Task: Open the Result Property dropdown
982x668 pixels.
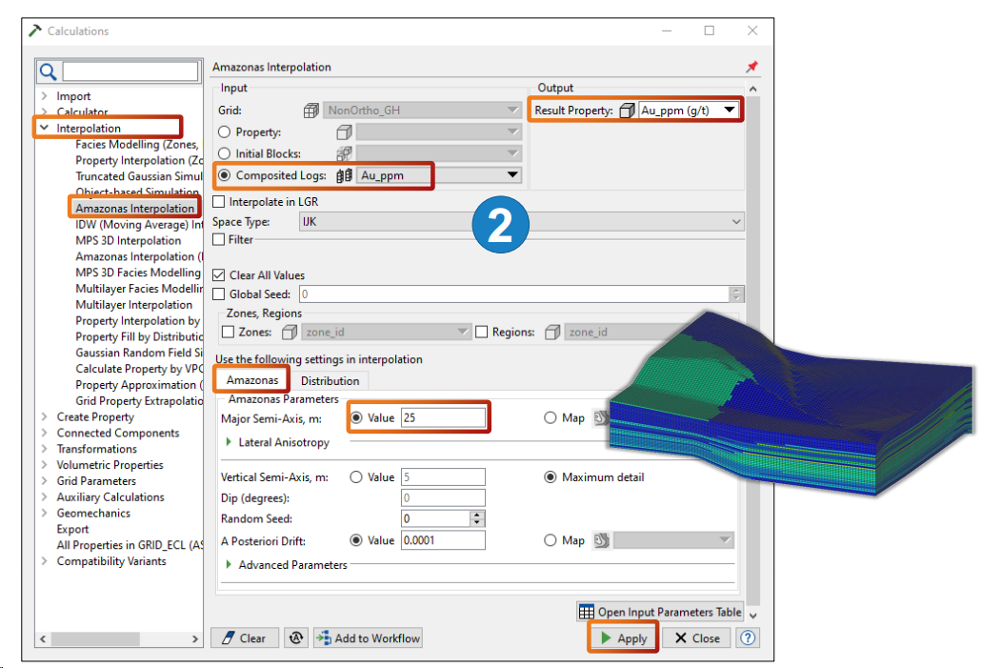Action: coord(688,110)
